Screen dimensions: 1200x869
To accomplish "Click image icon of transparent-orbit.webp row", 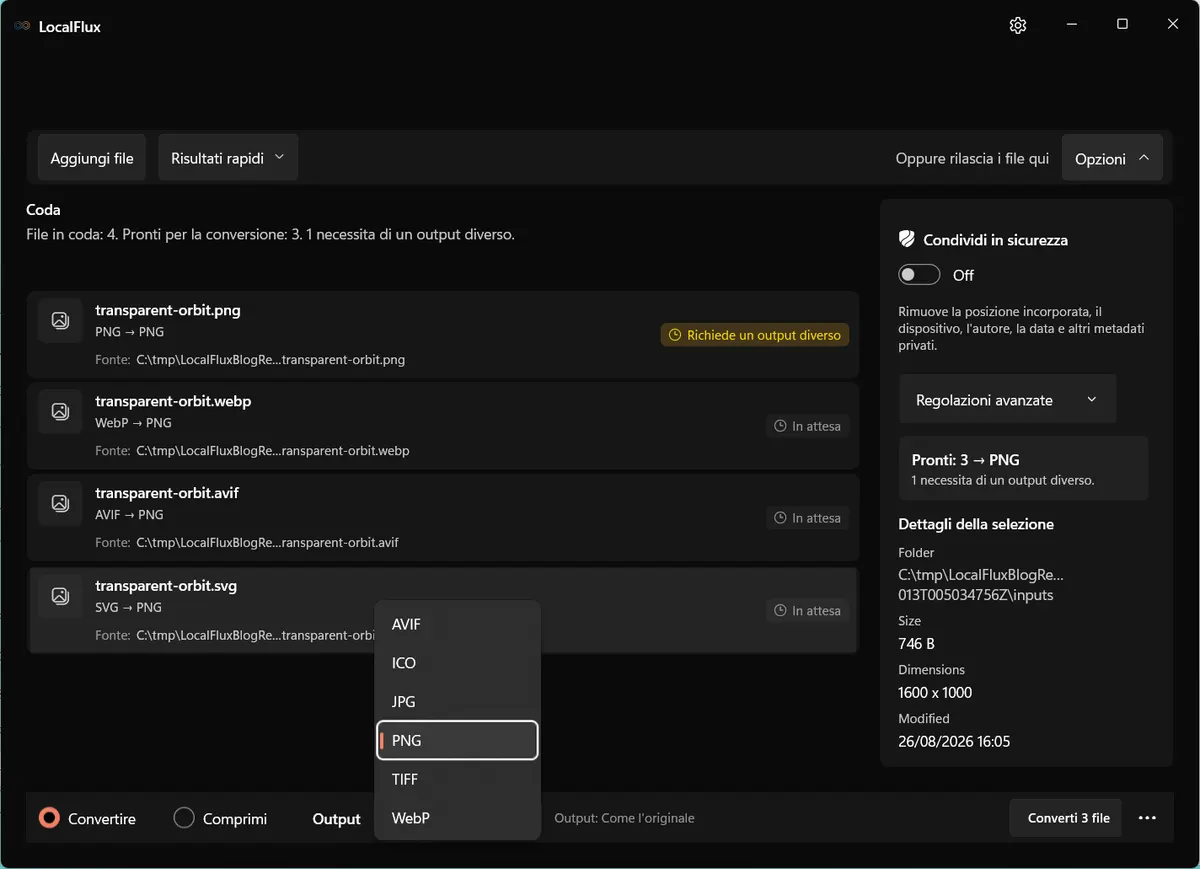I will point(60,411).
